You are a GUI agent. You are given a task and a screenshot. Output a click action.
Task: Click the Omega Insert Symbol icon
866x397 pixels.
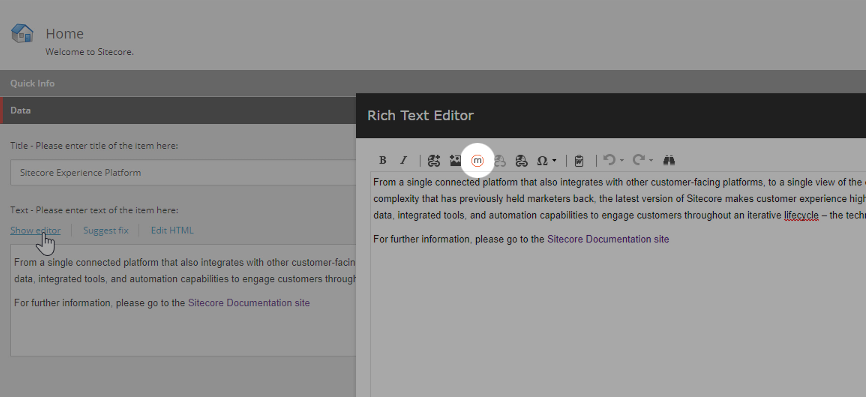click(x=542, y=161)
